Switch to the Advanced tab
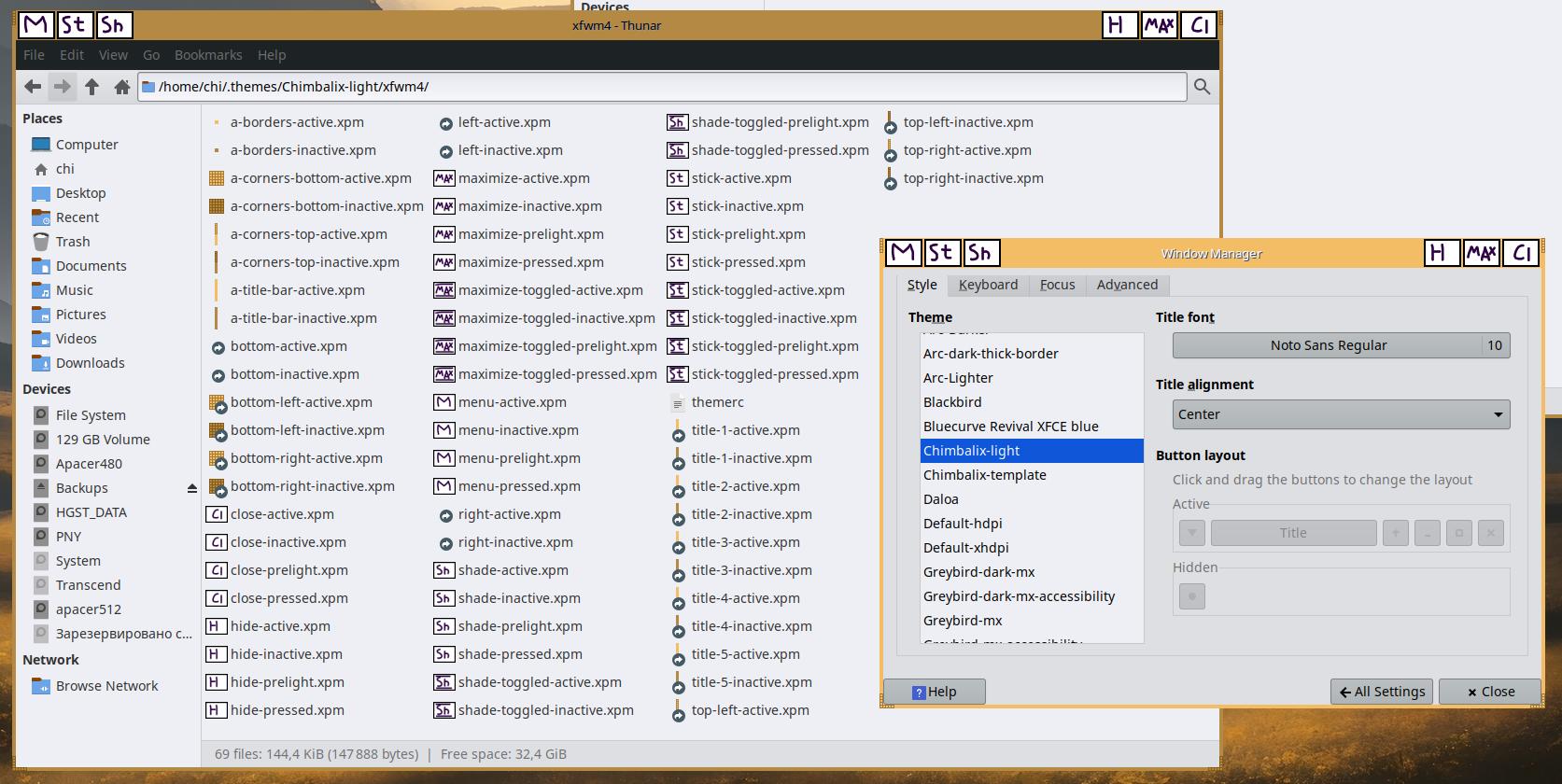 [1127, 285]
